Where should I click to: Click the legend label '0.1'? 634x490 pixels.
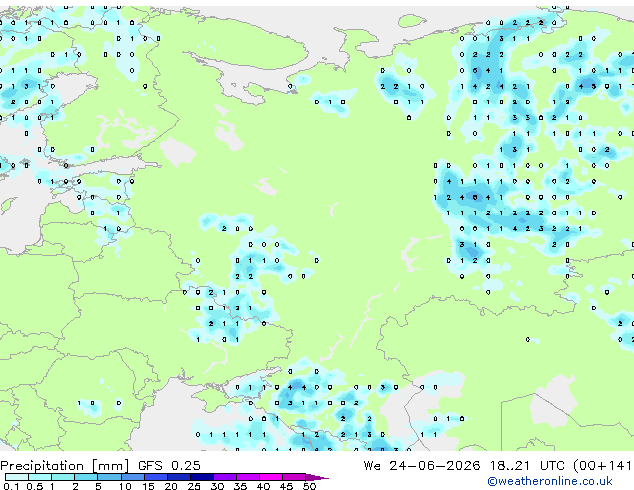[11, 486]
